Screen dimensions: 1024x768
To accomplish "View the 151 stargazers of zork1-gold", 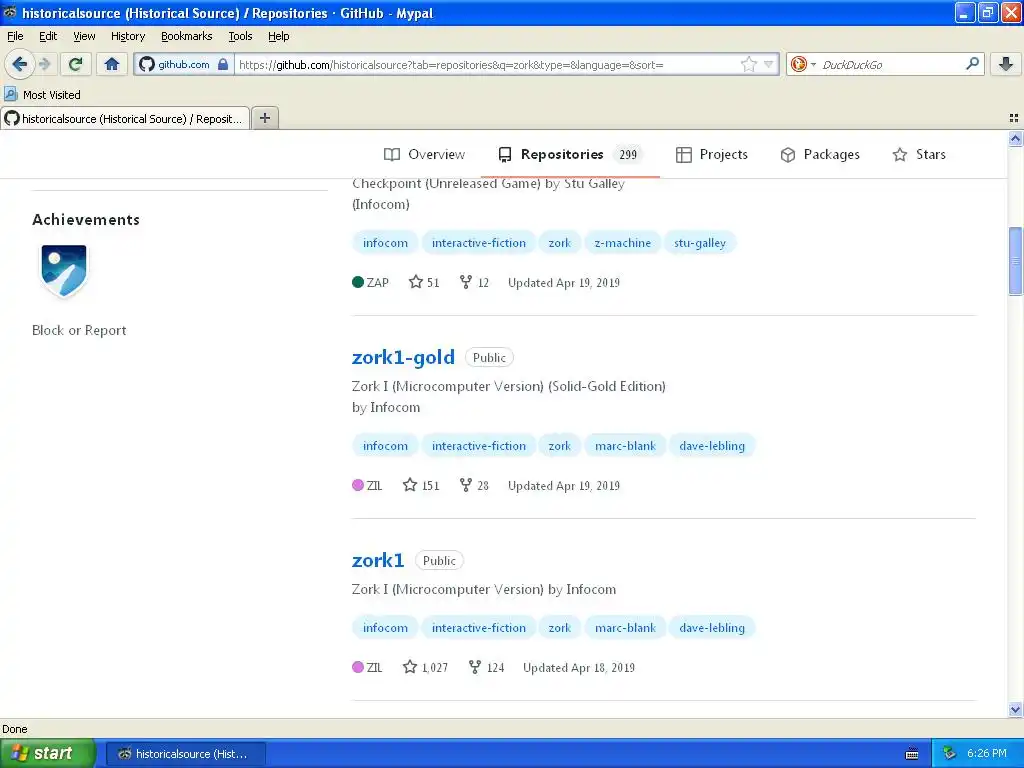I will tap(421, 485).
